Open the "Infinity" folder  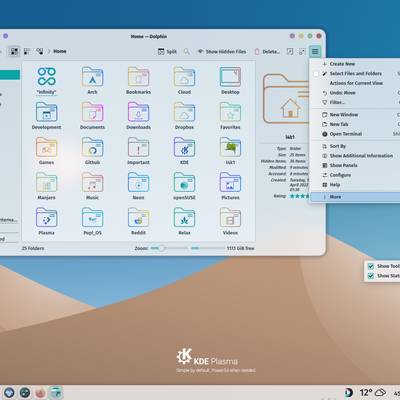coord(46,81)
